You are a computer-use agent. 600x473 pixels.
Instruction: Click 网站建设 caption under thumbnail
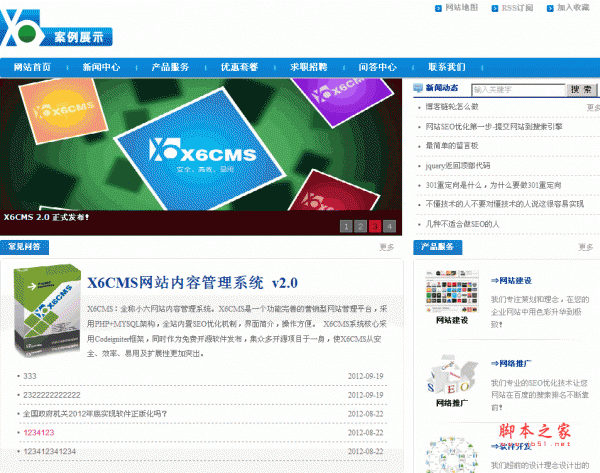pyautogui.click(x=452, y=320)
